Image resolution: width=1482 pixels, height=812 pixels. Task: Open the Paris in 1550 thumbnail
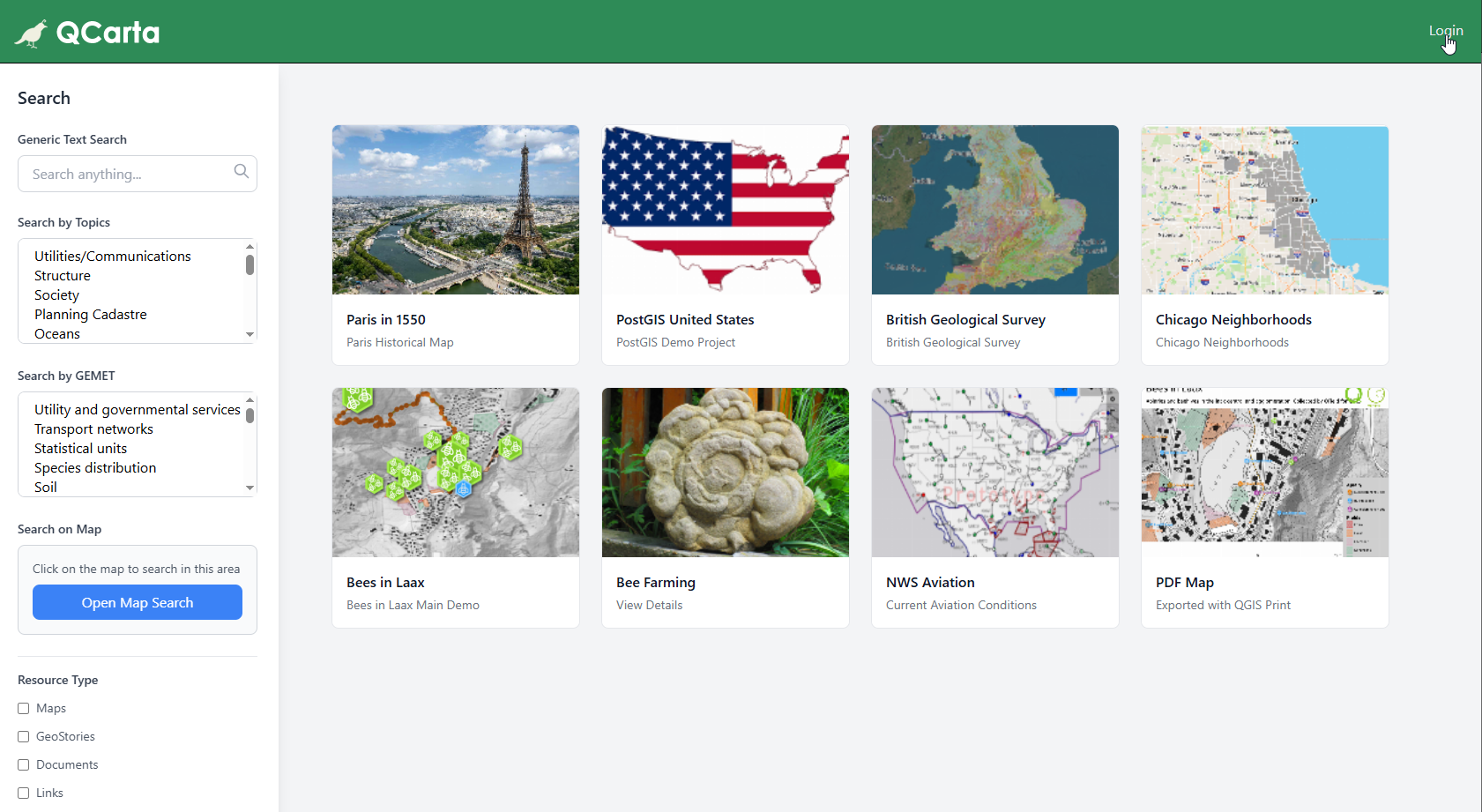click(x=456, y=210)
